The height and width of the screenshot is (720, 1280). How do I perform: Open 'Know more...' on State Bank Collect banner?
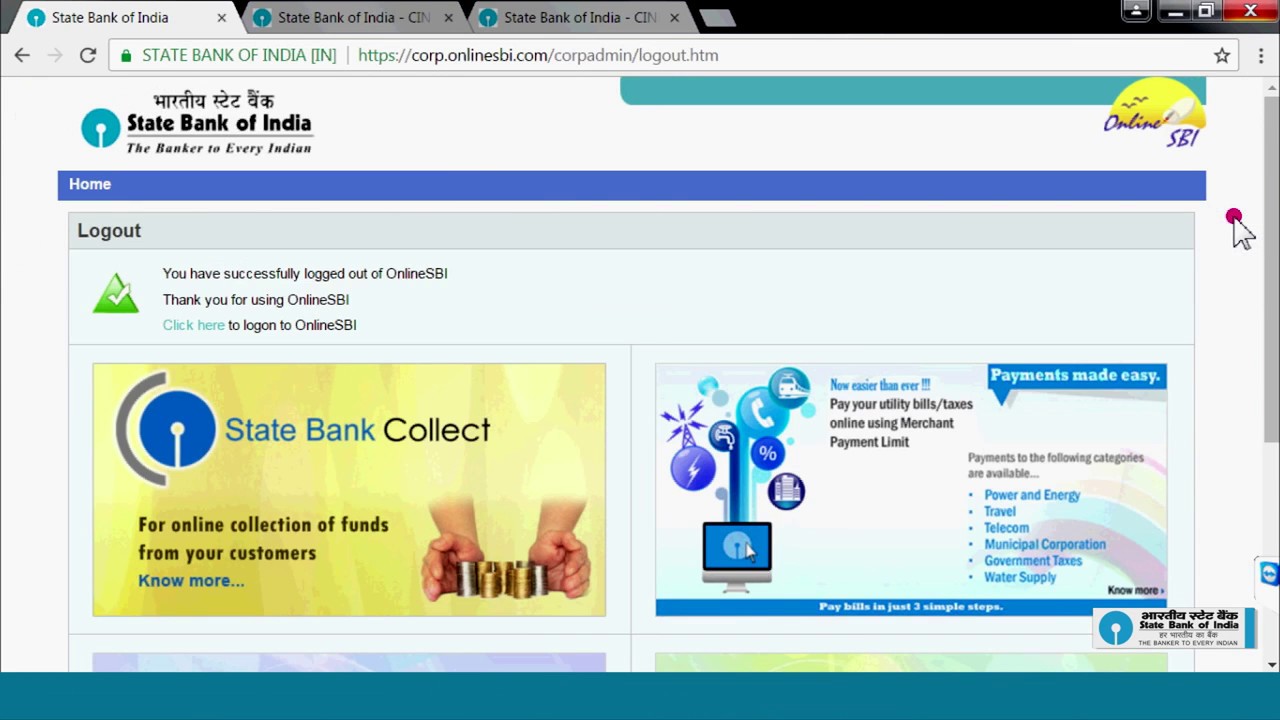coord(191,581)
